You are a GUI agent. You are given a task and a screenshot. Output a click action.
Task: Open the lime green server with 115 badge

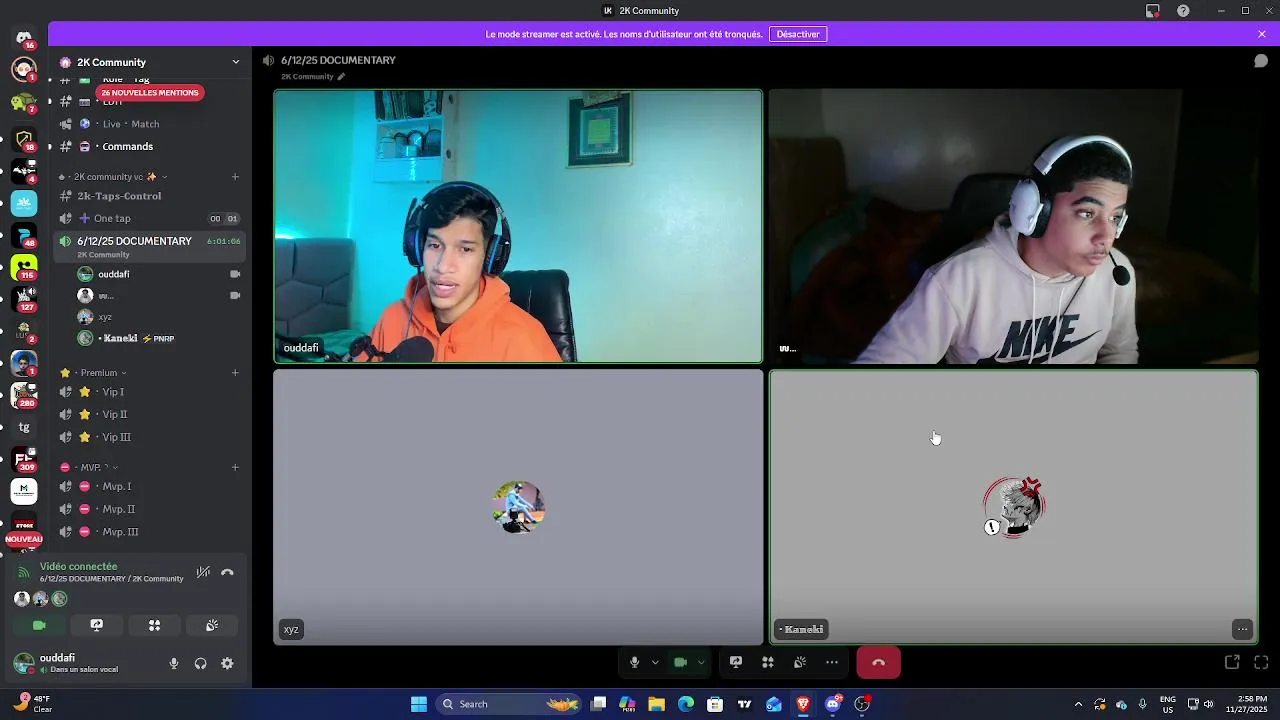click(24, 267)
